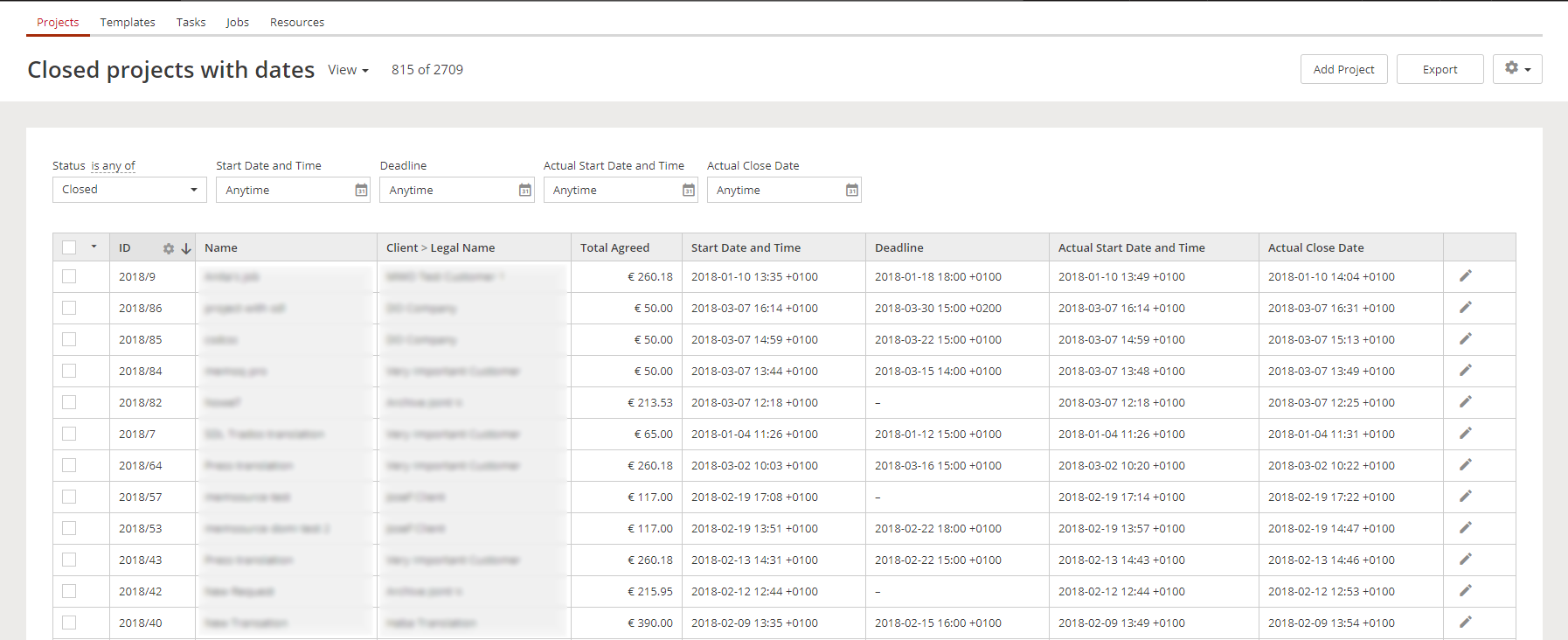The height and width of the screenshot is (640, 1568).
Task: Select checkbox for project 2018/85
Action: (x=69, y=339)
